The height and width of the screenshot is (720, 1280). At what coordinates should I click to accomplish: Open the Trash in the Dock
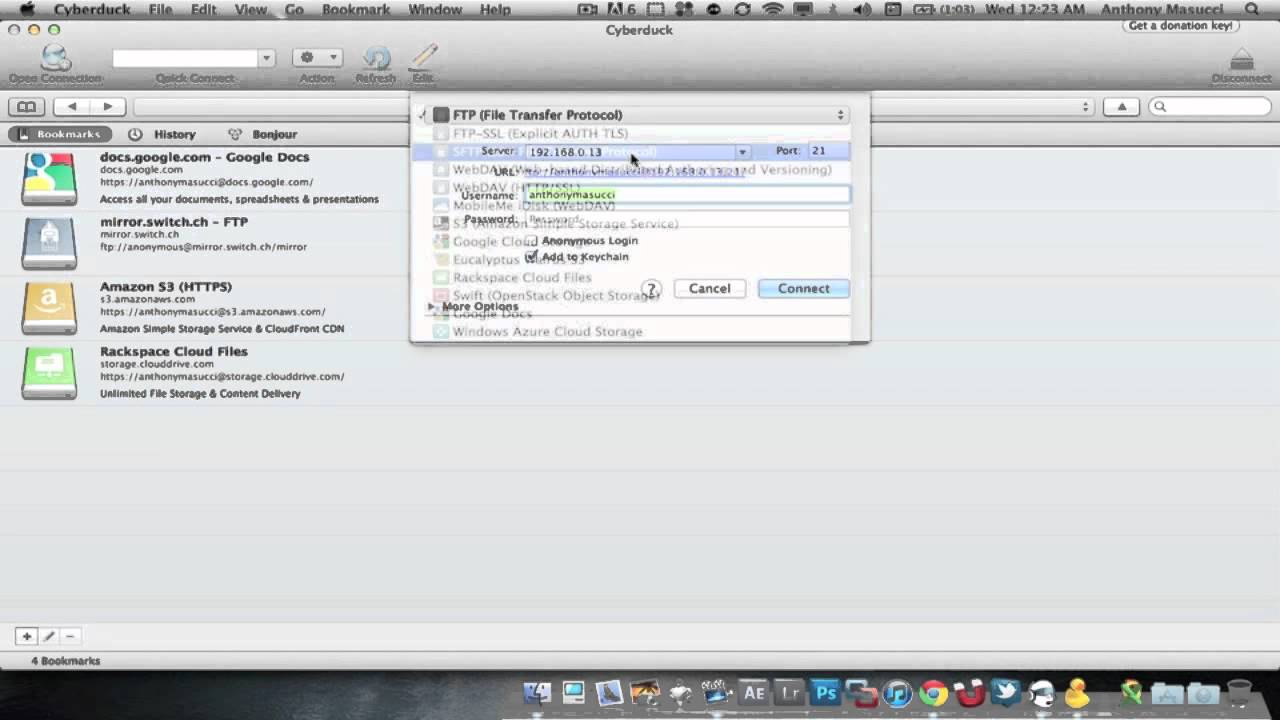pos(1239,692)
